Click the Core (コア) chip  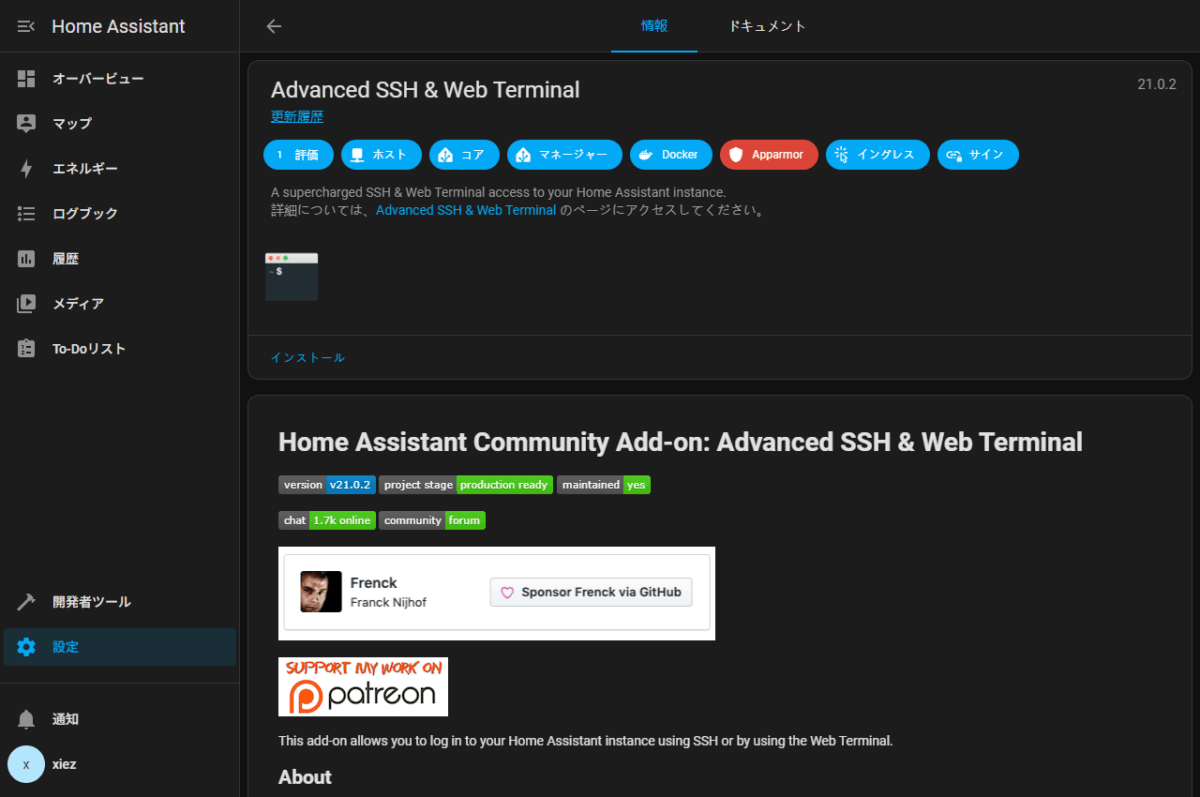pyautogui.click(x=464, y=155)
